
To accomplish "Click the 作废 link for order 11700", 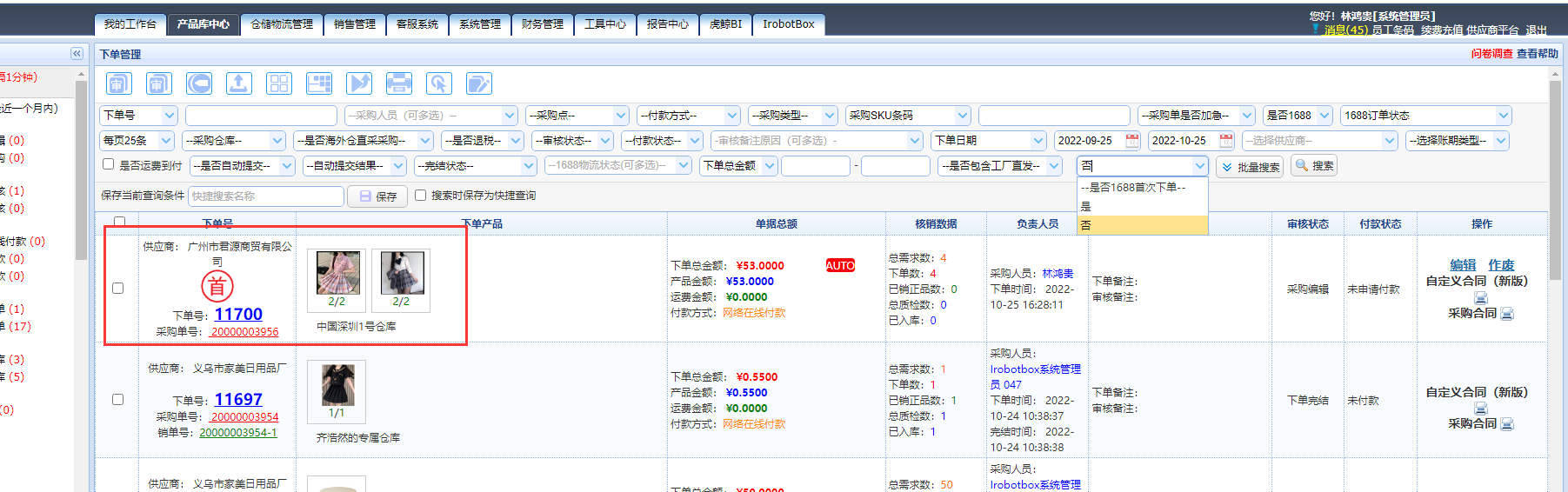I will (x=1501, y=264).
